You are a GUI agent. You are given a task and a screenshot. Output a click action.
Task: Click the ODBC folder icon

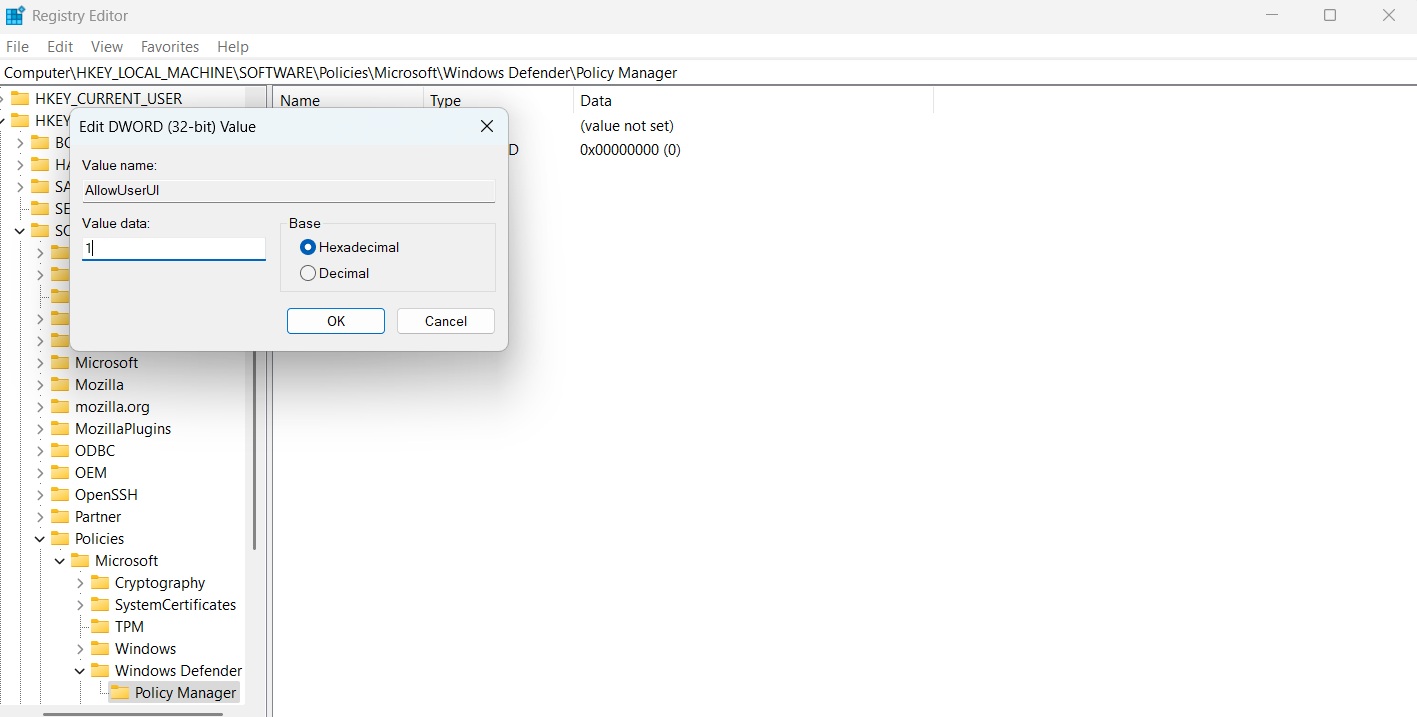(x=60, y=450)
